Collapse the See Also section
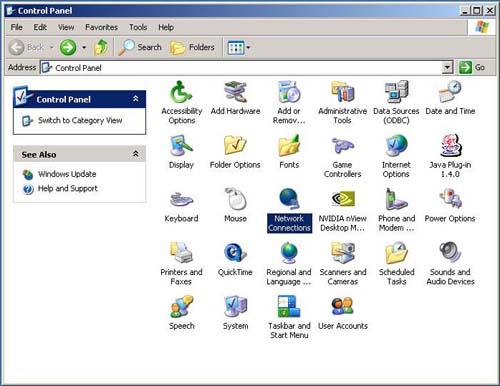Viewport: 500px width, 386px height. (x=136, y=154)
